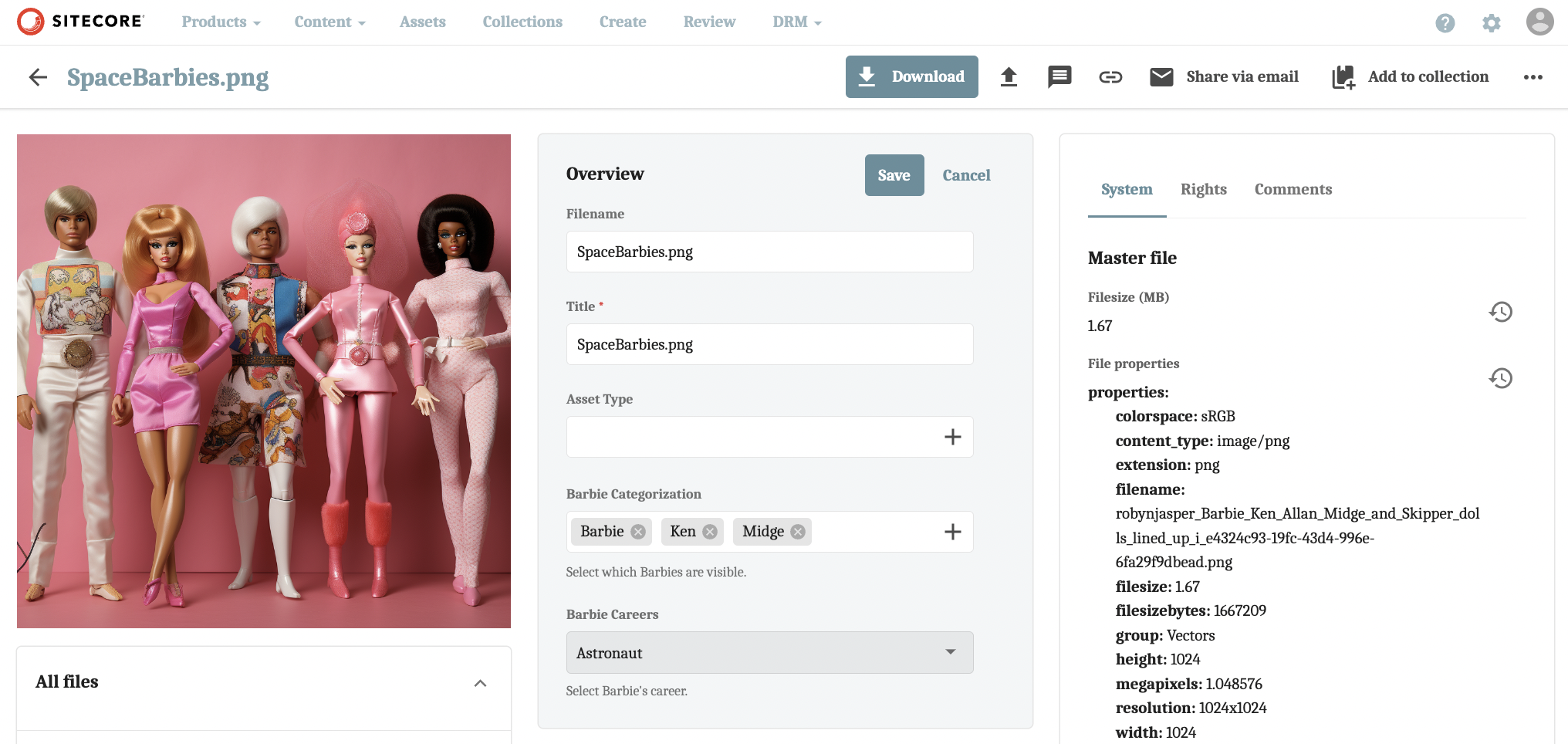Open the more options ellipsis menu
Image resolution: width=1568 pixels, height=744 pixels.
click(x=1533, y=77)
